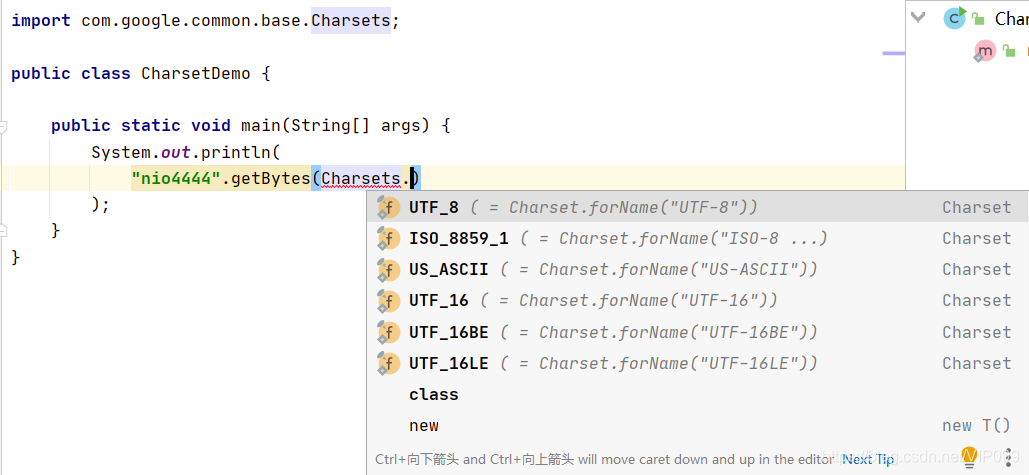Click the field icon beside ISO_8859_1

click(388, 239)
